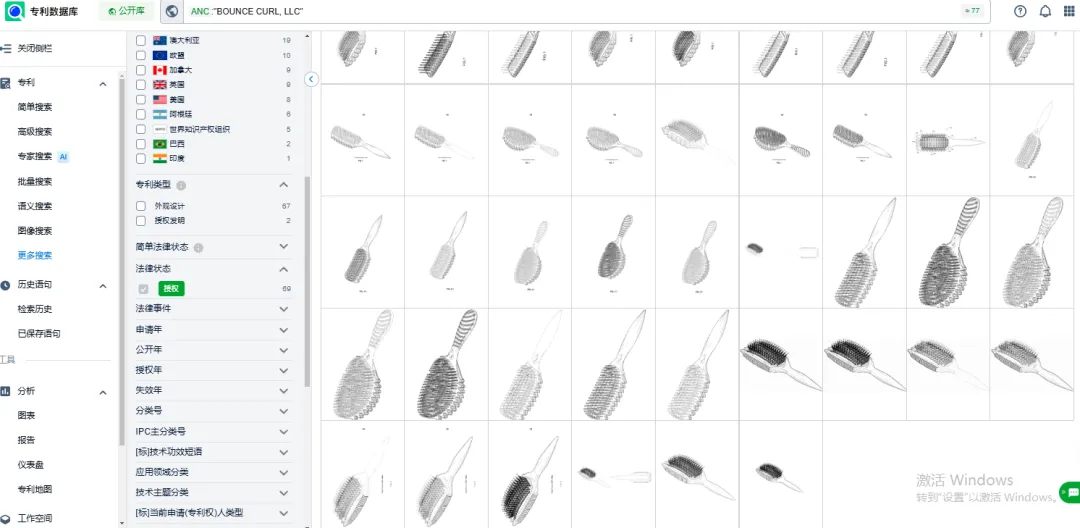Expand the IPC主分类号 filter
This screenshot has height=528, width=1080.
click(x=283, y=432)
